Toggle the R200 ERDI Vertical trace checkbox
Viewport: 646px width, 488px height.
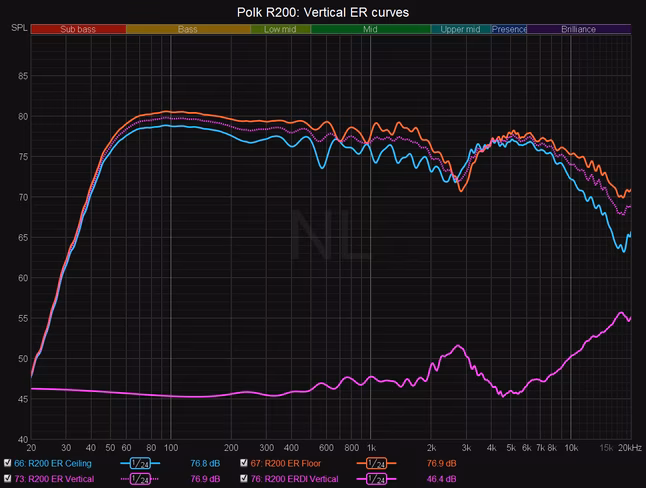click(x=244, y=479)
